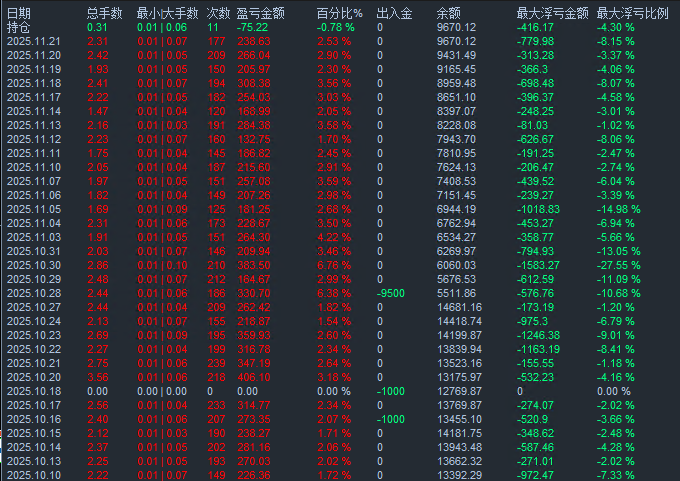This screenshot has height=481, width=680.
Task: Click profit value 132.75
Action: [254, 139]
